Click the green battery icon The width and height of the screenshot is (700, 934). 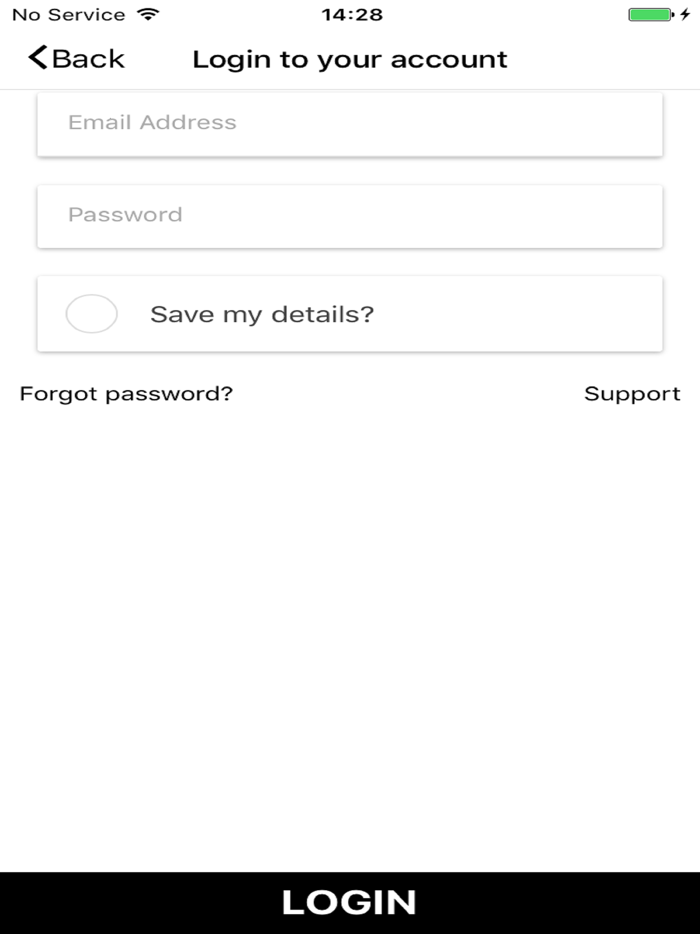coord(649,15)
